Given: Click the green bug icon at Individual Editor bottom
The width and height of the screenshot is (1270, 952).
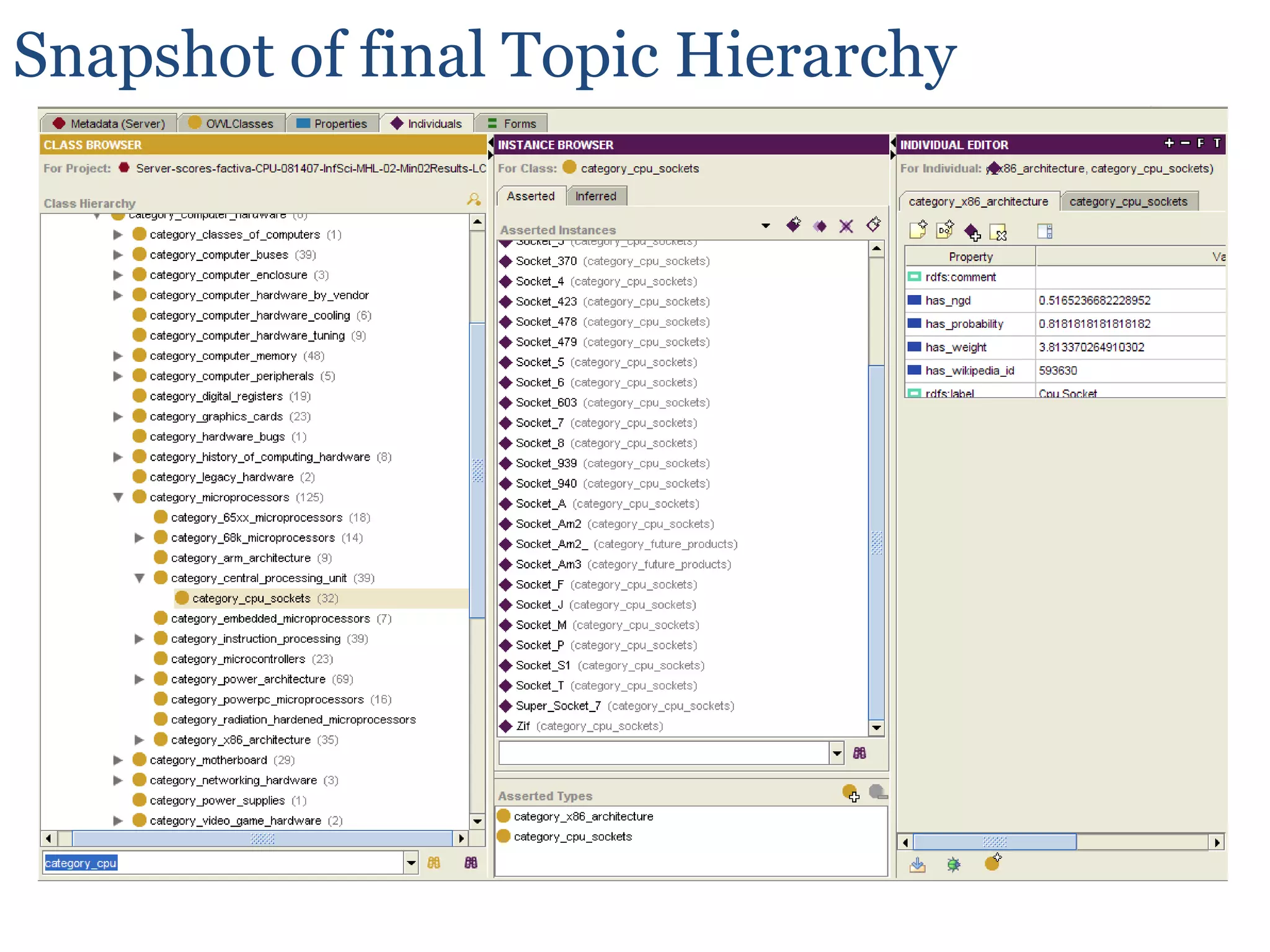Looking at the screenshot, I should [x=954, y=865].
